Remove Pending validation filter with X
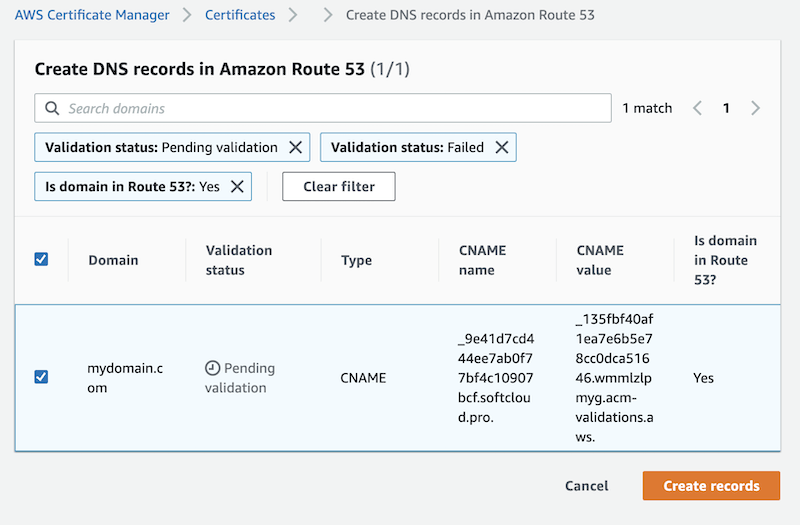800x525 pixels. pos(295,147)
